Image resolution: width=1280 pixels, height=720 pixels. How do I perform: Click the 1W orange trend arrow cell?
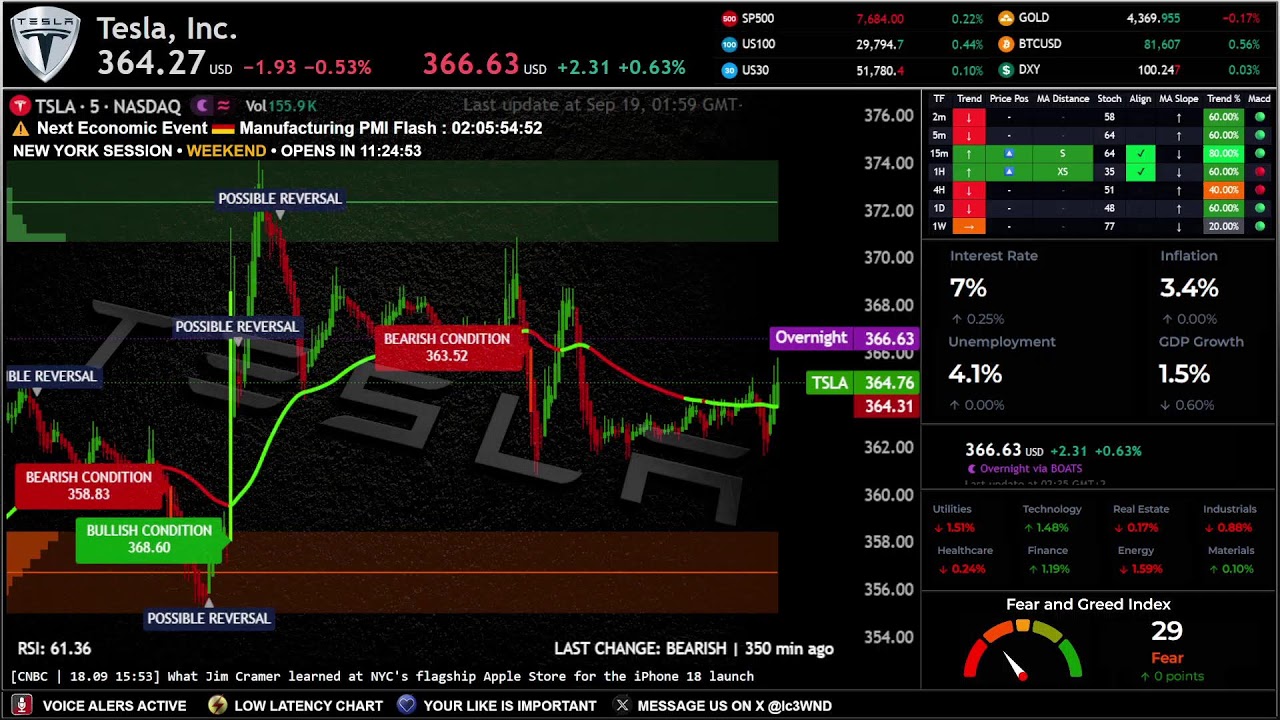tap(968, 226)
